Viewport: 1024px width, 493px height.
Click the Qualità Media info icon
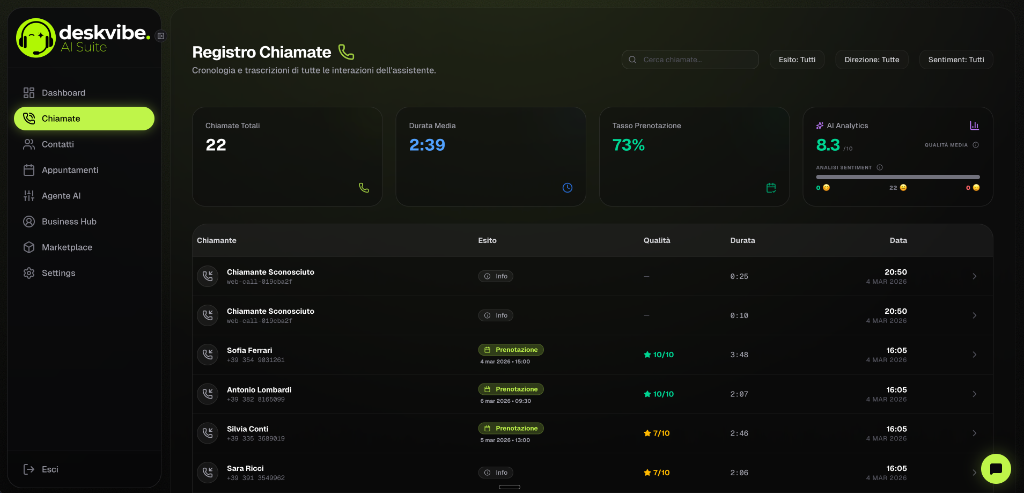[975, 145]
